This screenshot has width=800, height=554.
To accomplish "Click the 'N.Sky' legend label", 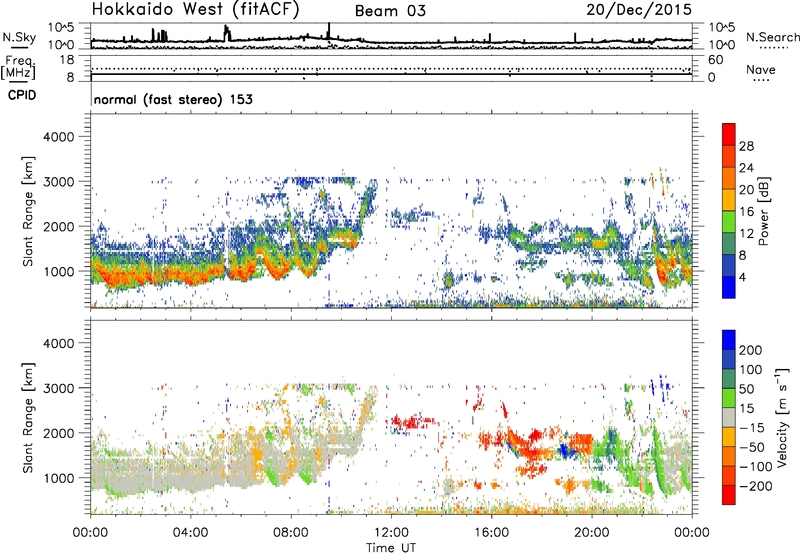I will (x=19, y=37).
